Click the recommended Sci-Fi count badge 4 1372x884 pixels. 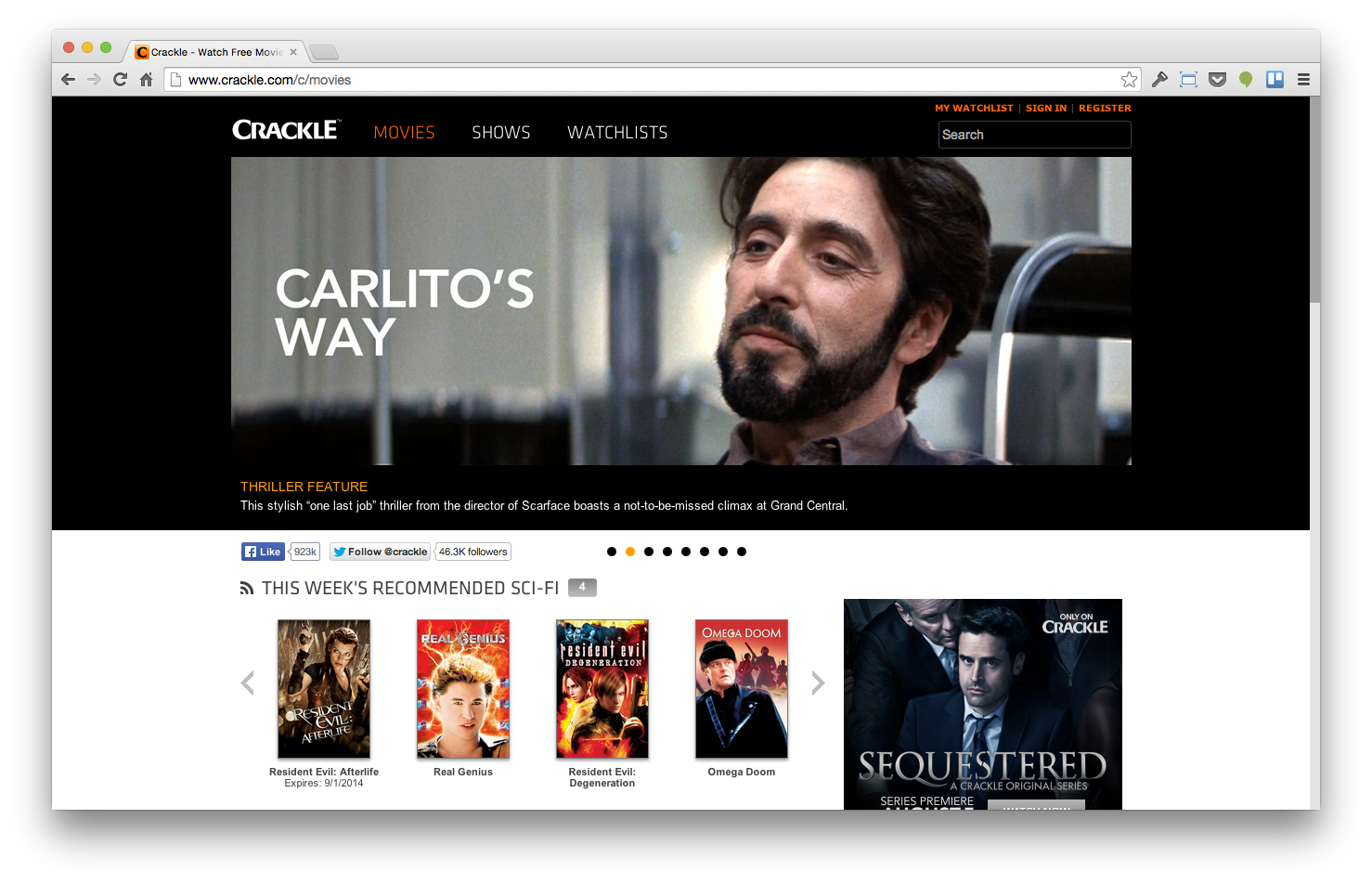tap(582, 587)
